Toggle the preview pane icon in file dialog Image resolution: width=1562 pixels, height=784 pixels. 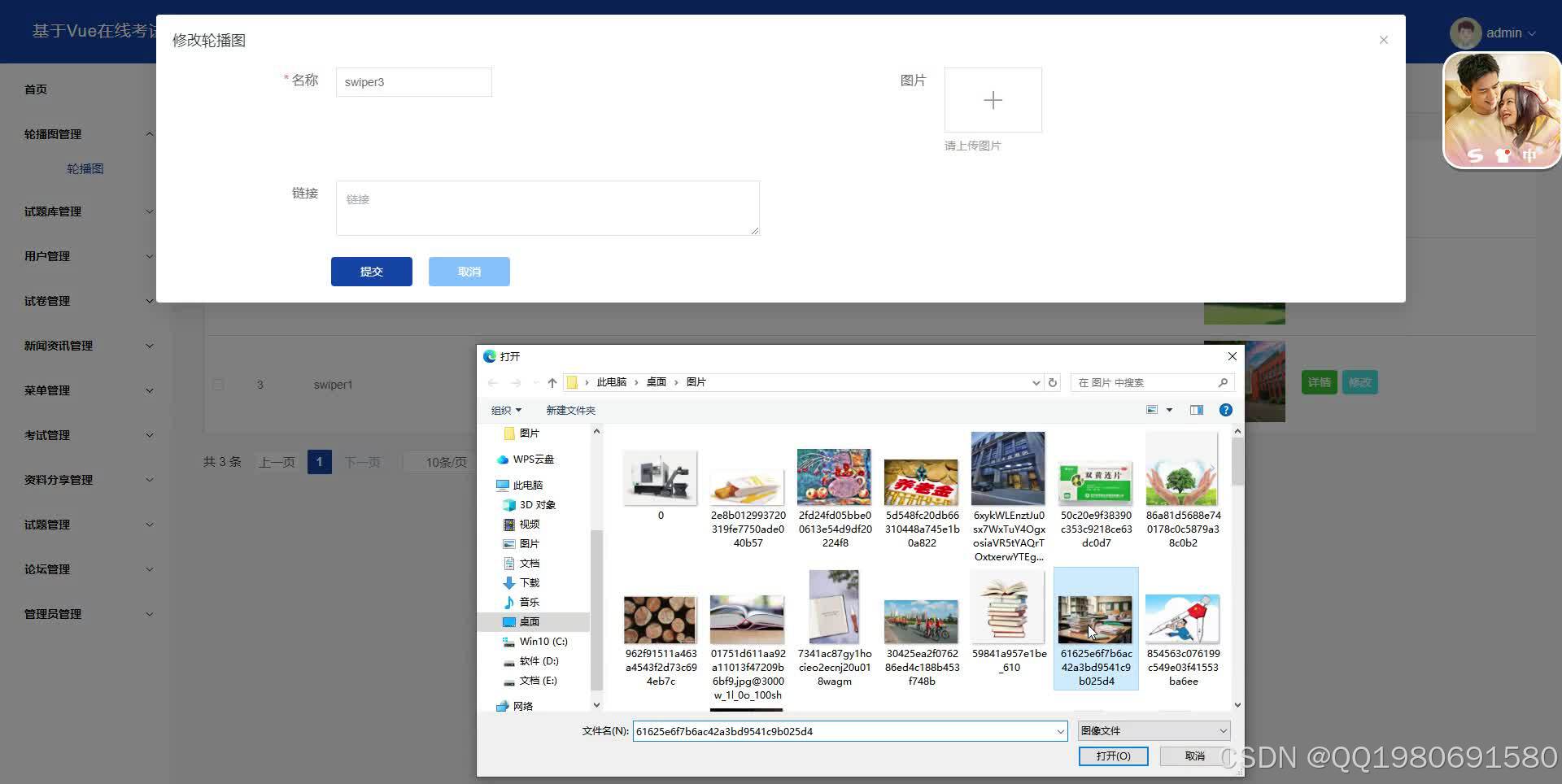tap(1196, 410)
